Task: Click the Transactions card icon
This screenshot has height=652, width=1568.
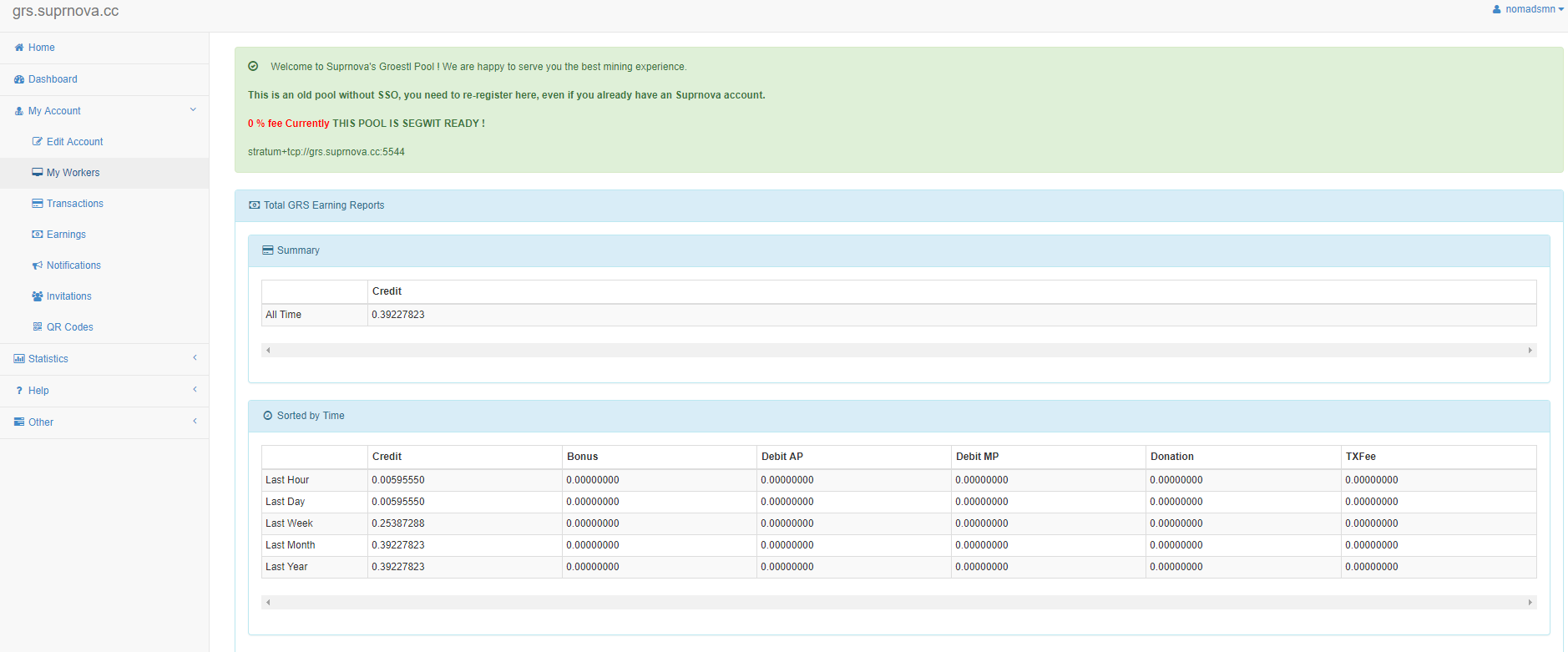Action: (x=37, y=204)
